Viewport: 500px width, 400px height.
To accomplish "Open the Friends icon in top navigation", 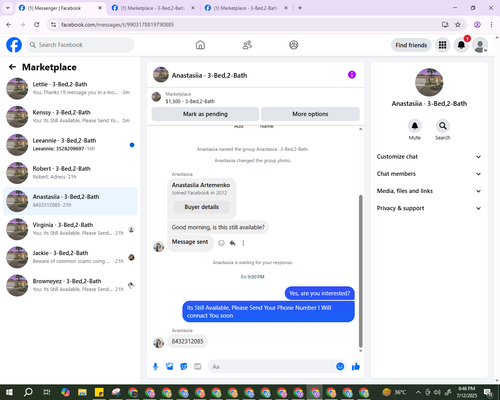I will pos(247,45).
